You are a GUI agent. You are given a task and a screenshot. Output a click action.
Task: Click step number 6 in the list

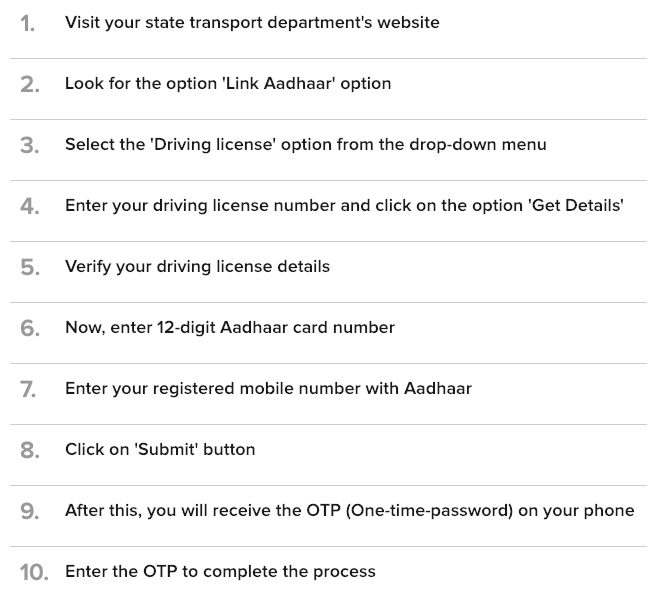tap(30, 328)
